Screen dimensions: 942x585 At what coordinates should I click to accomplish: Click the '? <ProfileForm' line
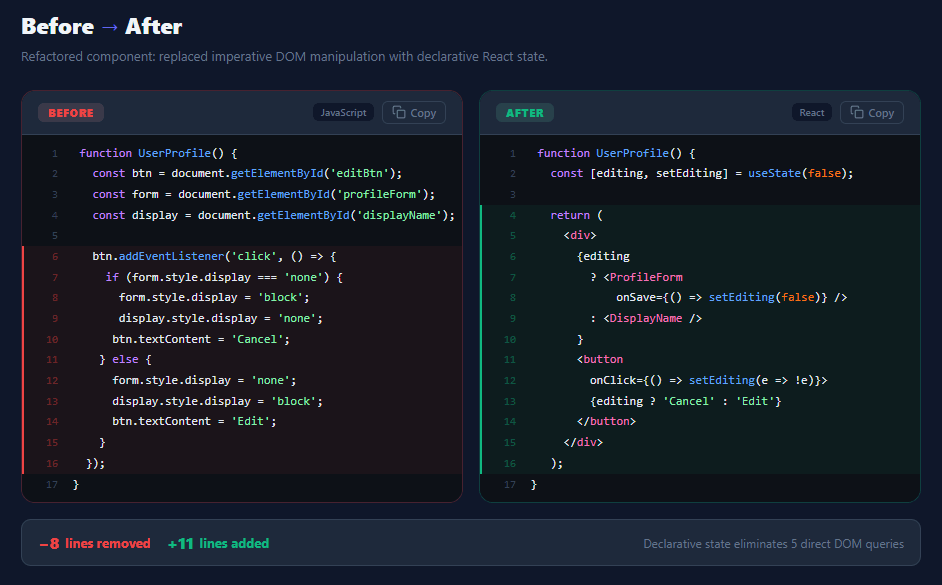coord(700,277)
